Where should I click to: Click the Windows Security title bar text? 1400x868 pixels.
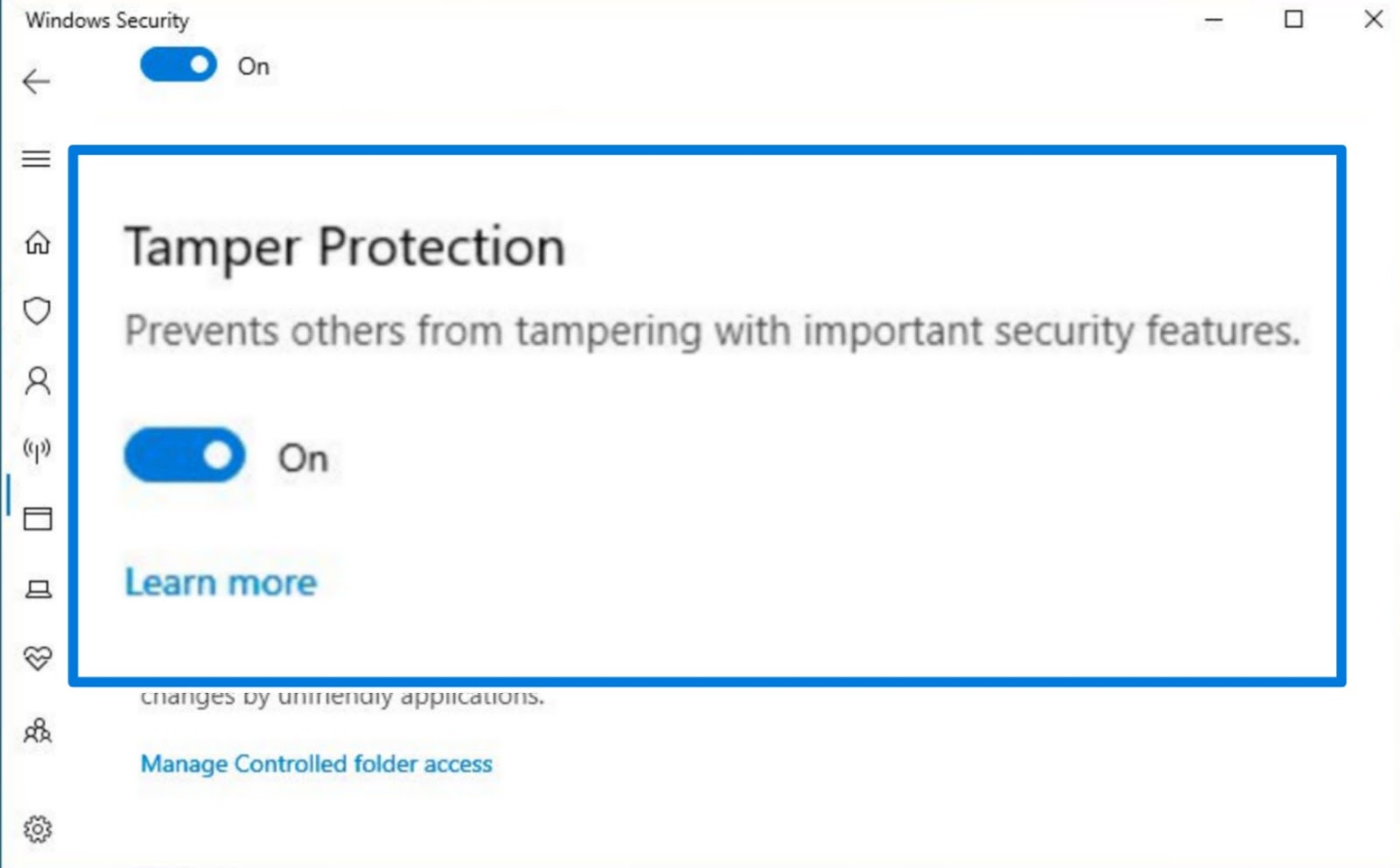point(107,19)
